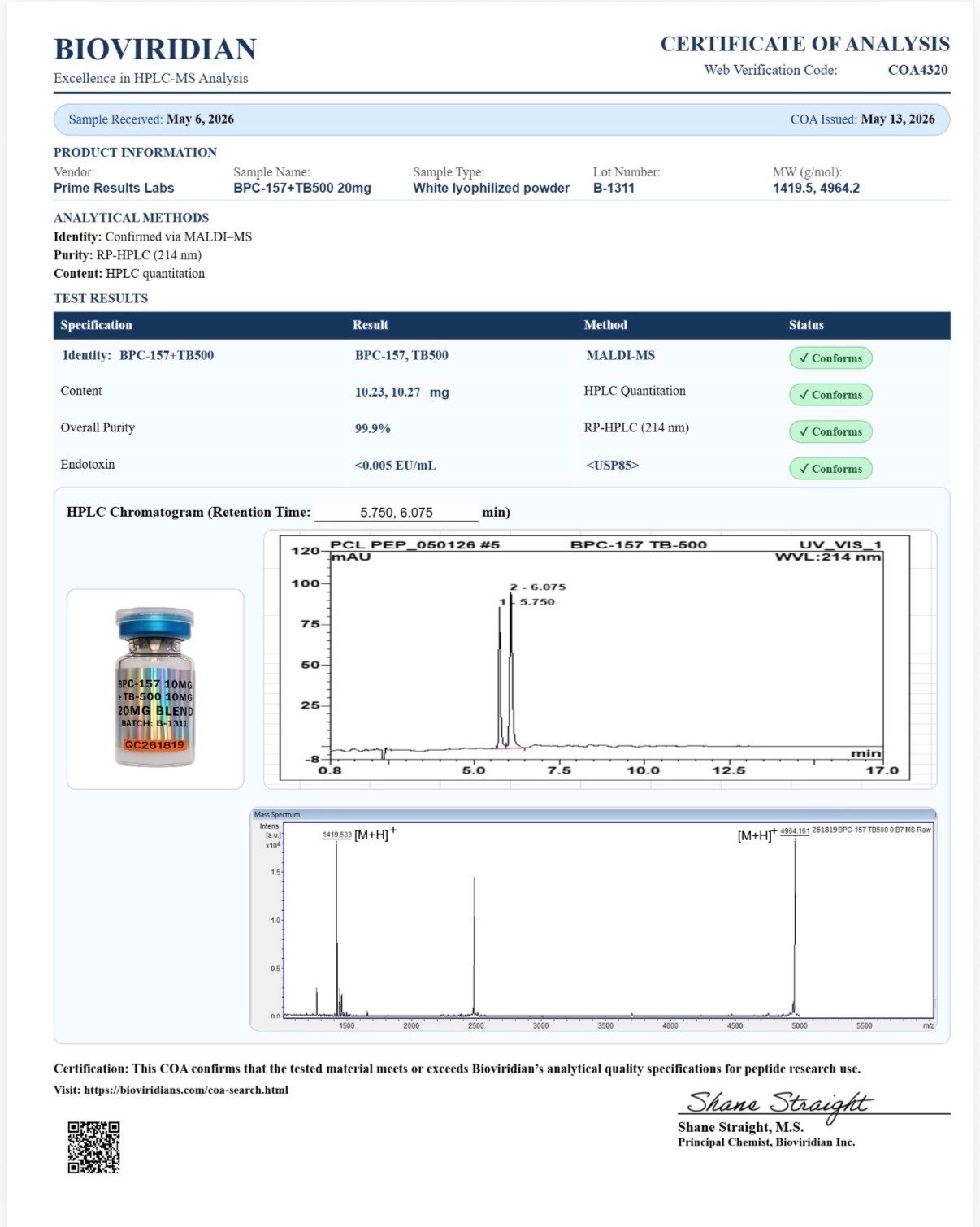Click Sample Received date May 6, 2026

(200, 119)
